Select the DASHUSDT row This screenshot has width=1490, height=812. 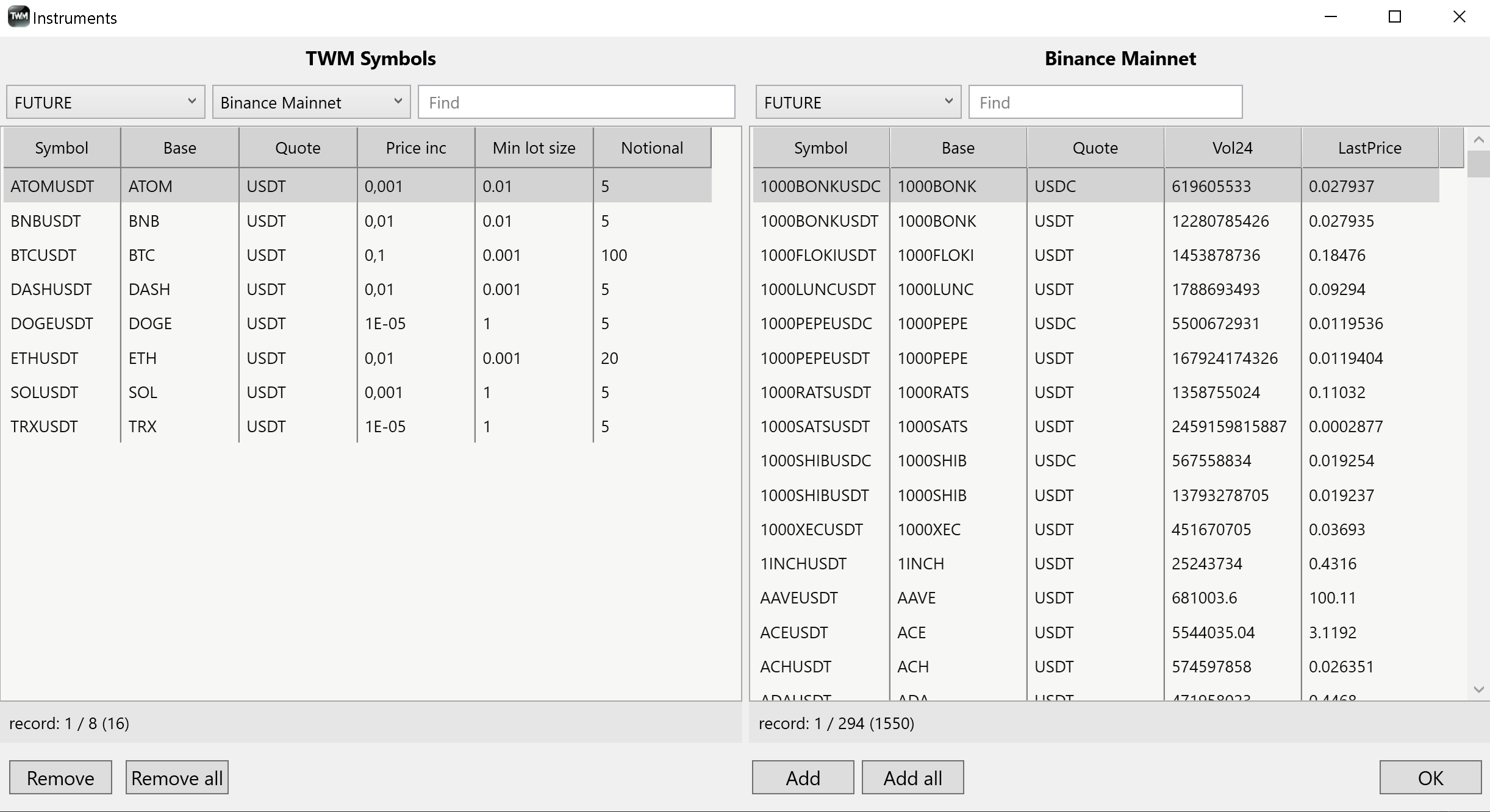tap(357, 289)
